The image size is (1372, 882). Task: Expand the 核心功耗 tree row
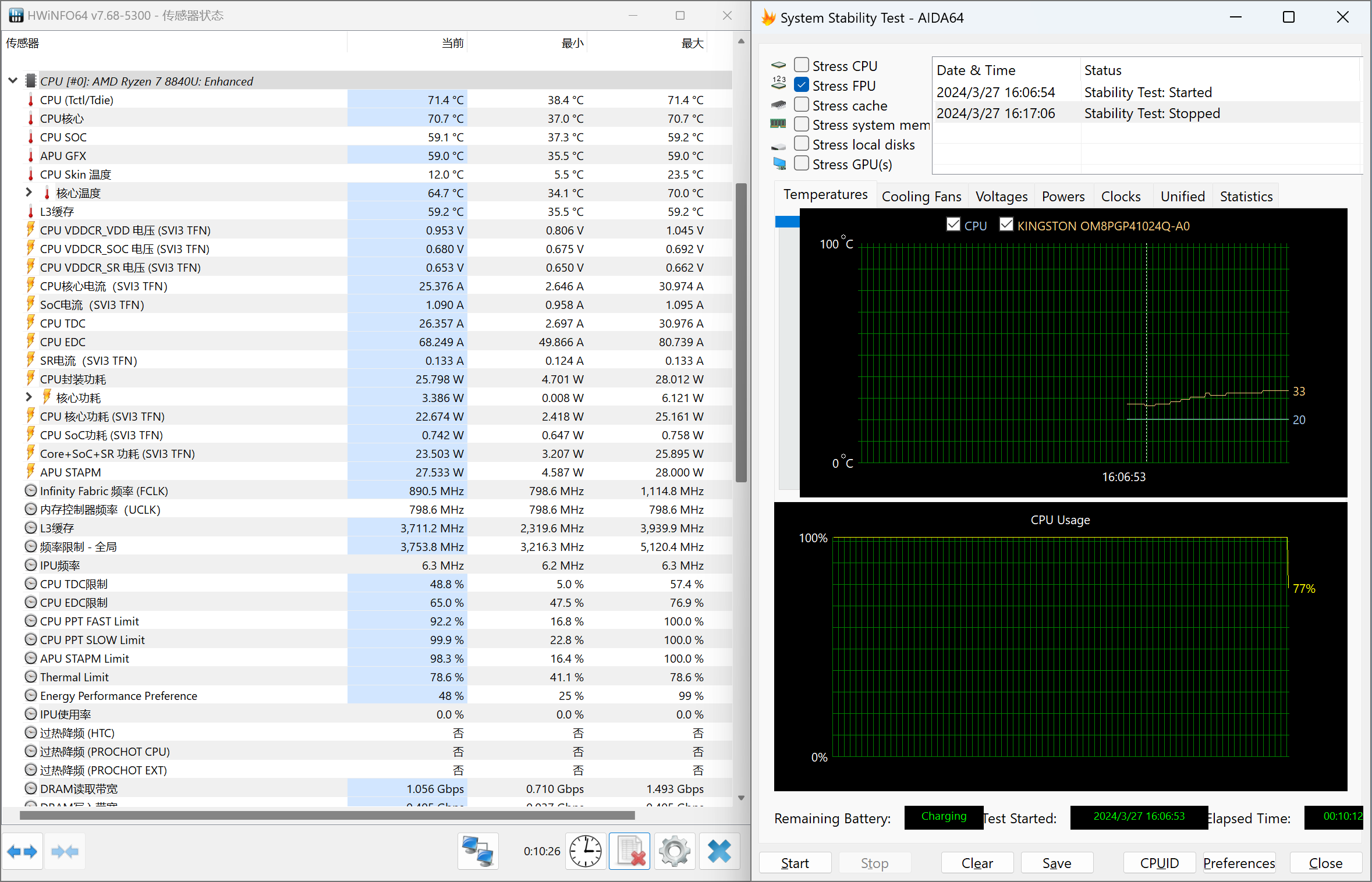click(x=29, y=397)
